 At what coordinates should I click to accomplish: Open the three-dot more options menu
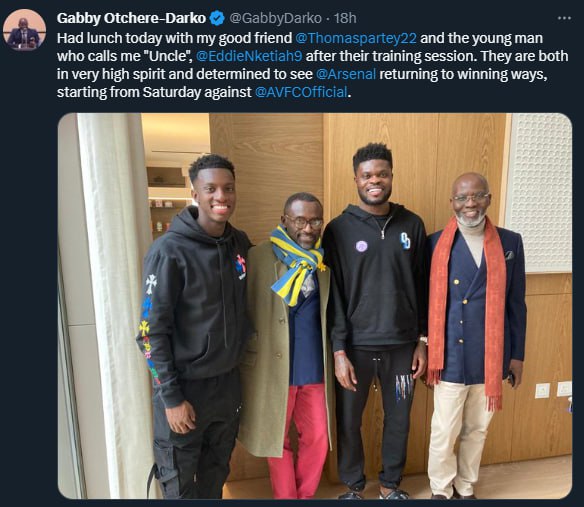tap(564, 18)
